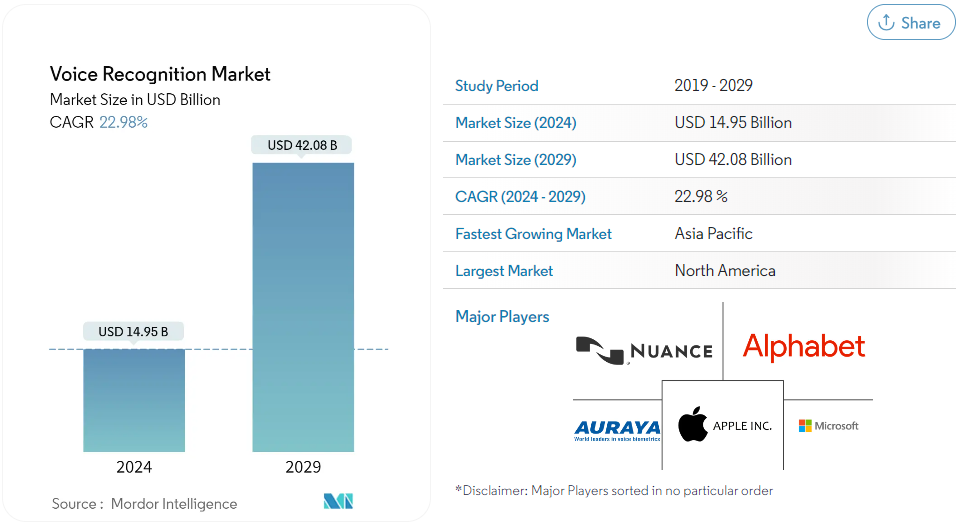Viewport: 957px width, 531px height.
Task: Click the Apple Inc. logo
Action: [x=724, y=426]
